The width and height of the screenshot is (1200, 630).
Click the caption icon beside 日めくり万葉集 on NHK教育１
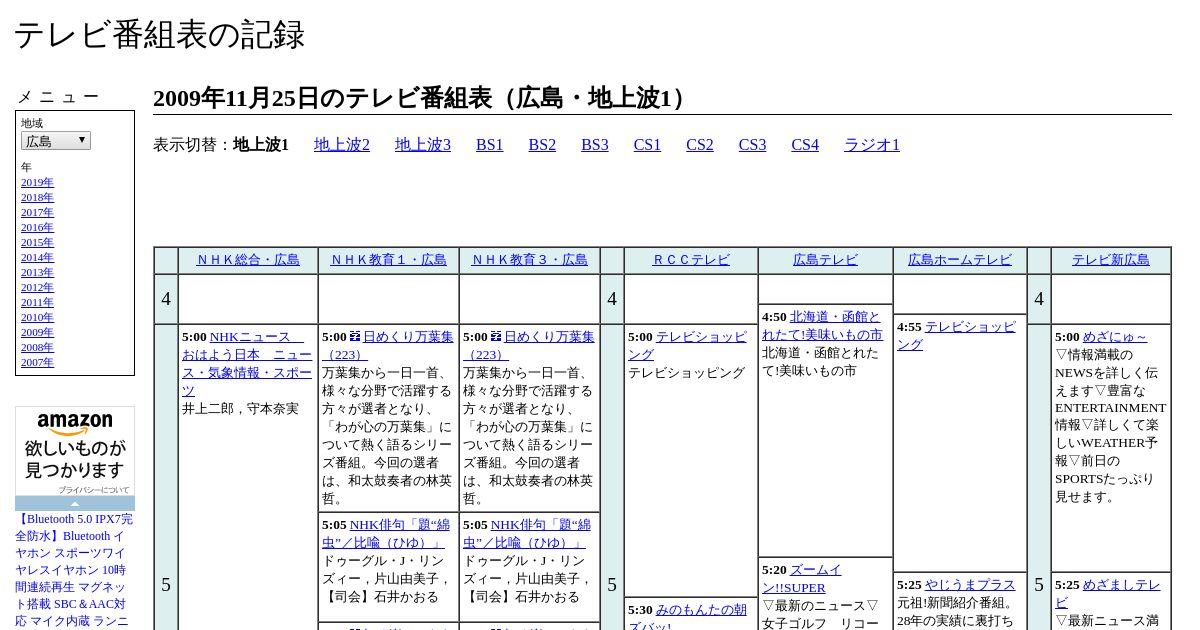click(x=355, y=337)
